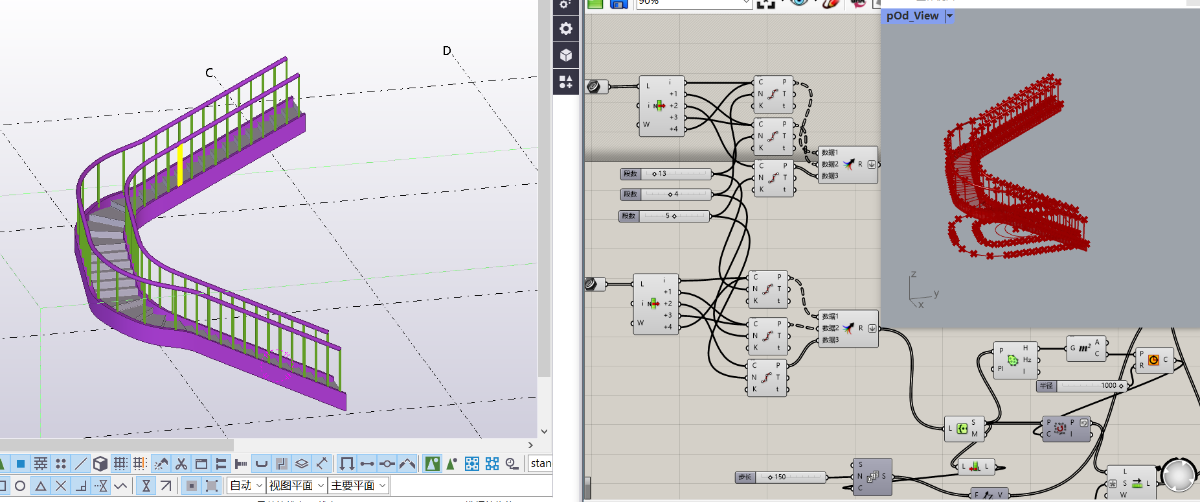
Task: Adjust the 半径 slider showing 1000
Action: click(x=1080, y=385)
